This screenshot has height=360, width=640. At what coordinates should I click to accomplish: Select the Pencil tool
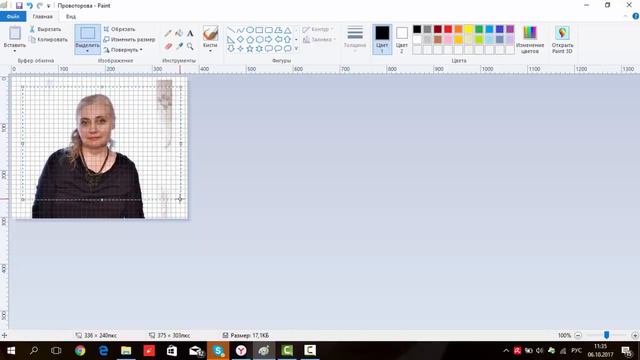point(168,33)
